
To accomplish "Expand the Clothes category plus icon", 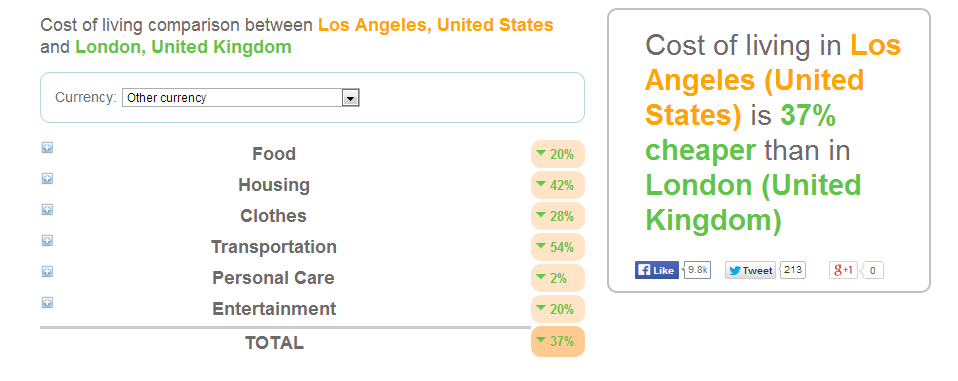I will point(47,209).
